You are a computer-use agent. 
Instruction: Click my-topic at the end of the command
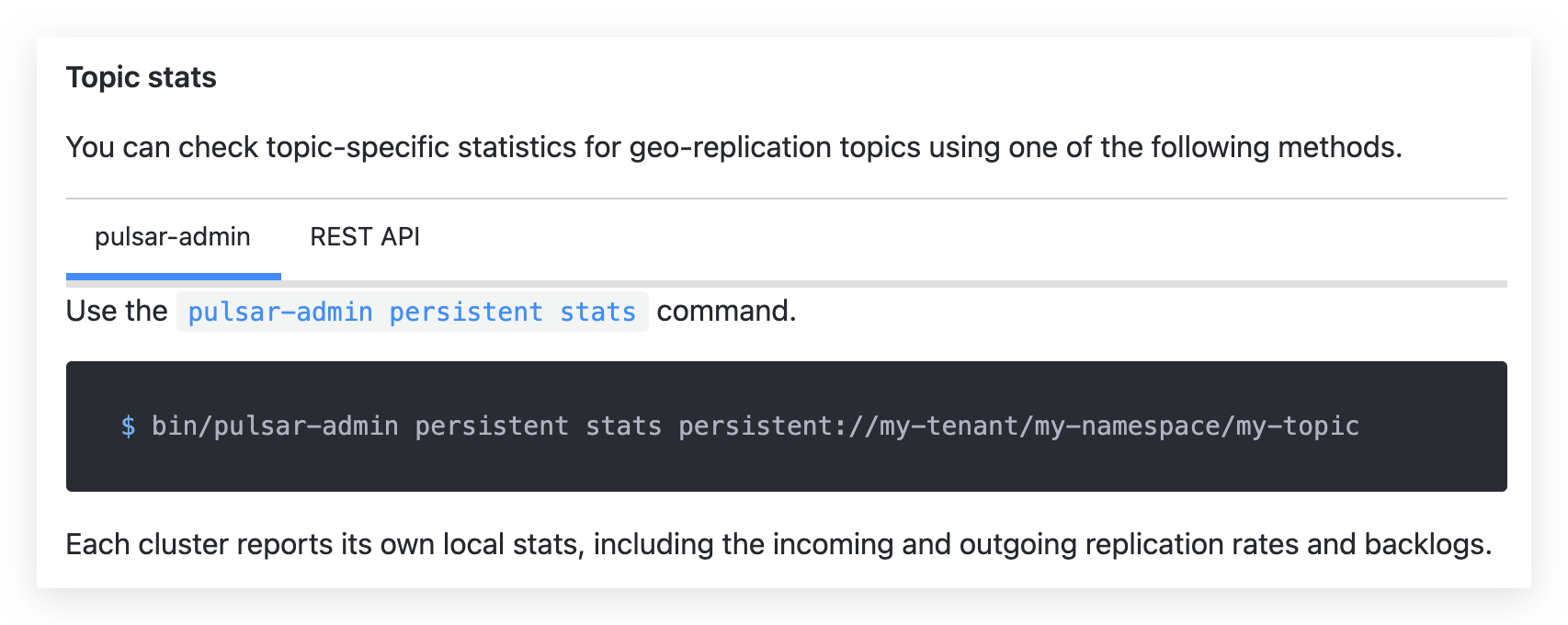(1297, 426)
